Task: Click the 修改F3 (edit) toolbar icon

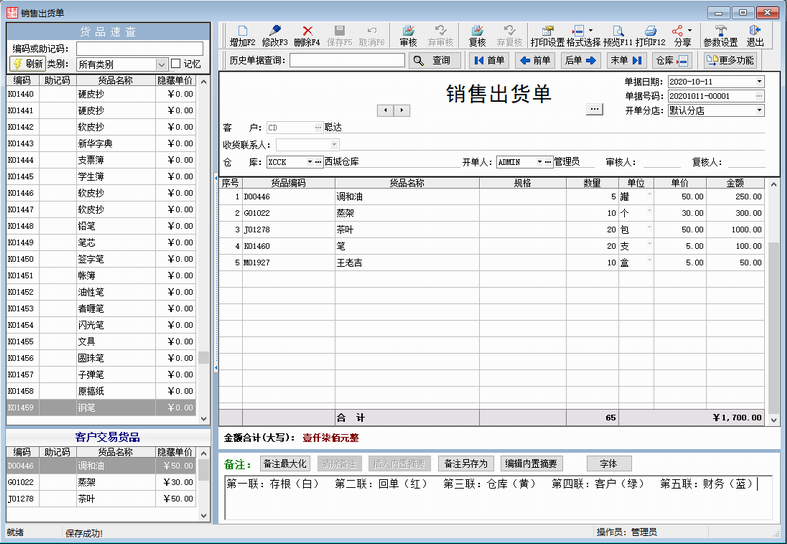Action: pos(274,32)
